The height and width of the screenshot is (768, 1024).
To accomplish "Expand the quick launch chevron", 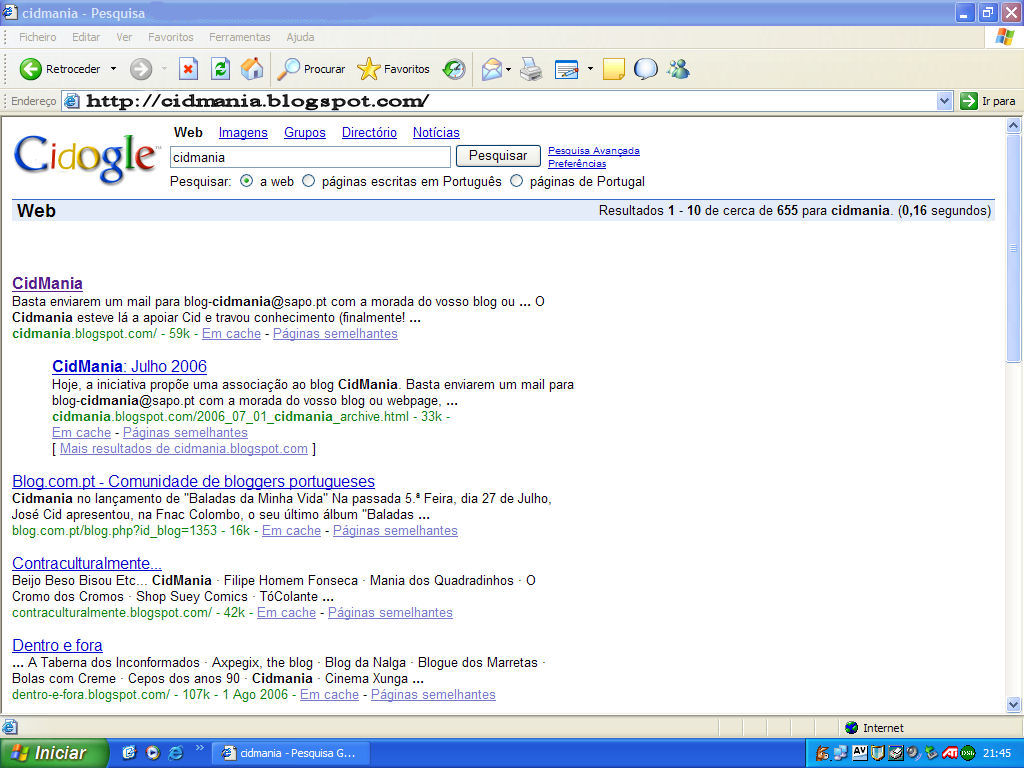I will (x=200, y=748).
